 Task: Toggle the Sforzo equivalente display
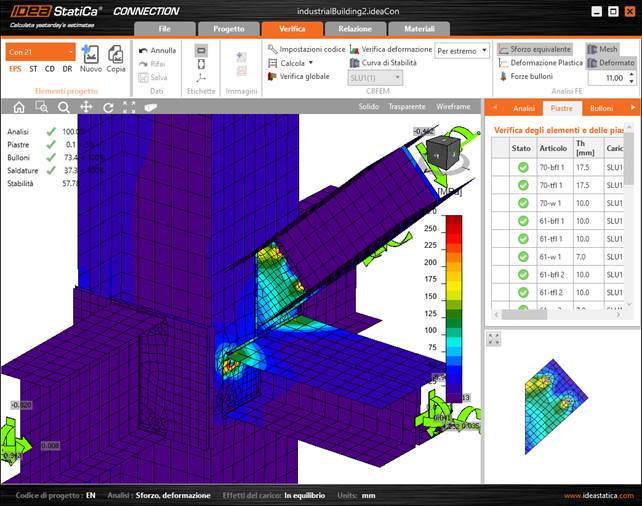pyautogui.click(x=535, y=49)
